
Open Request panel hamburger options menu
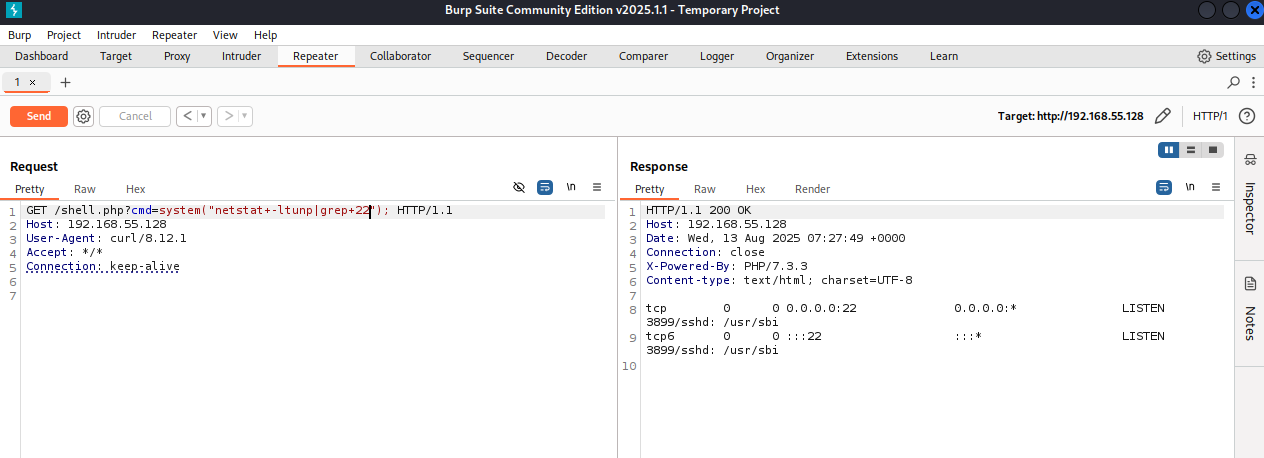point(597,187)
